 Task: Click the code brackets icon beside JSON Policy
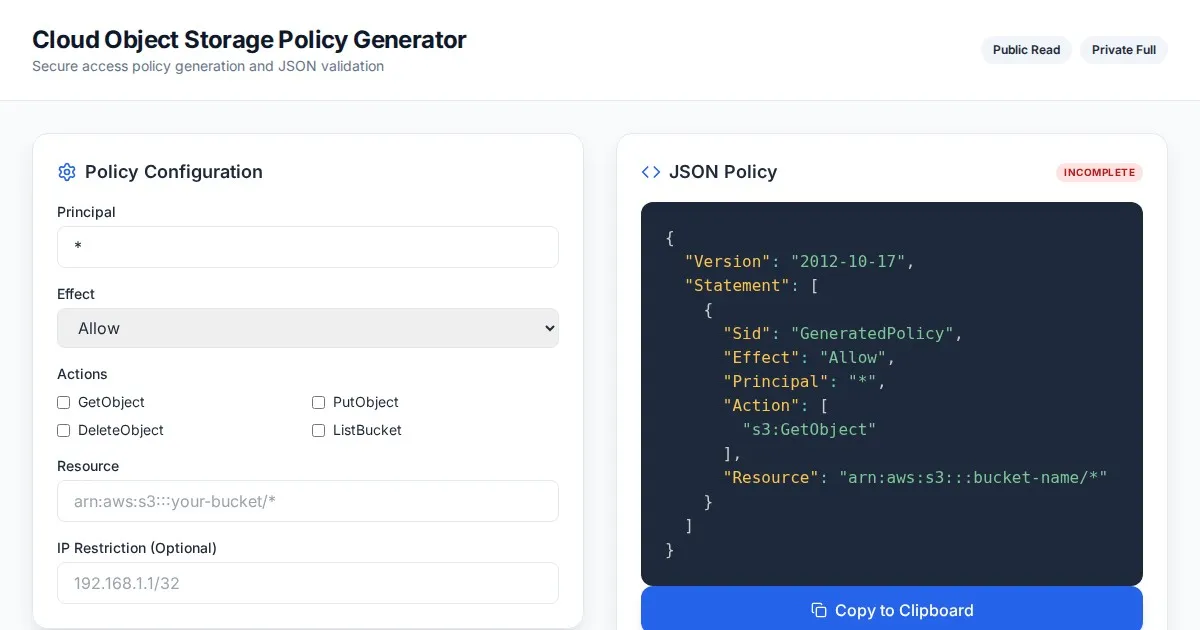[x=651, y=172]
